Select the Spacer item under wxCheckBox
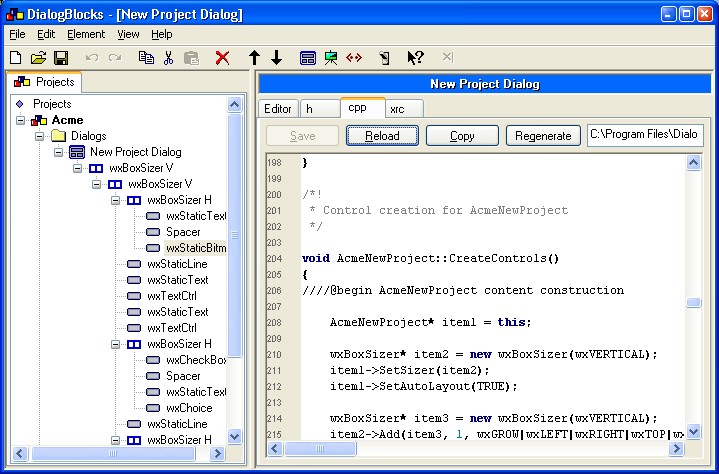The width and height of the screenshot is (719, 474). [x=183, y=376]
